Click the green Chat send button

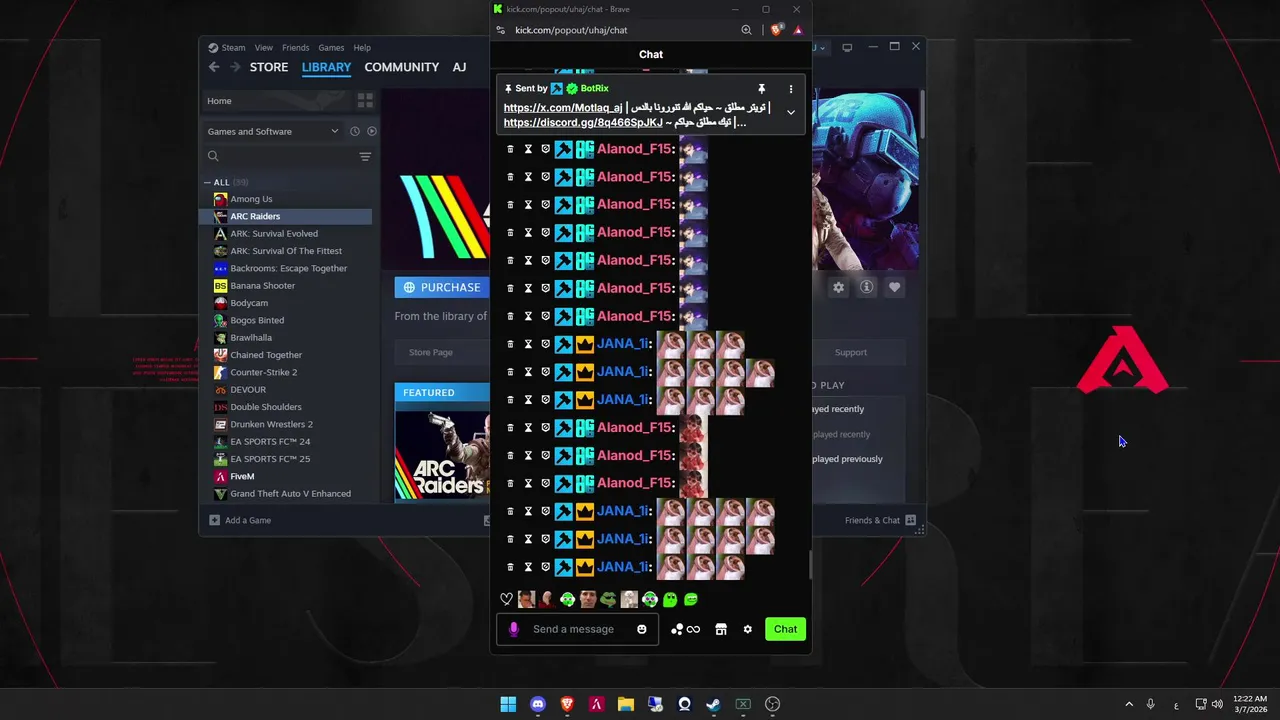pos(785,629)
